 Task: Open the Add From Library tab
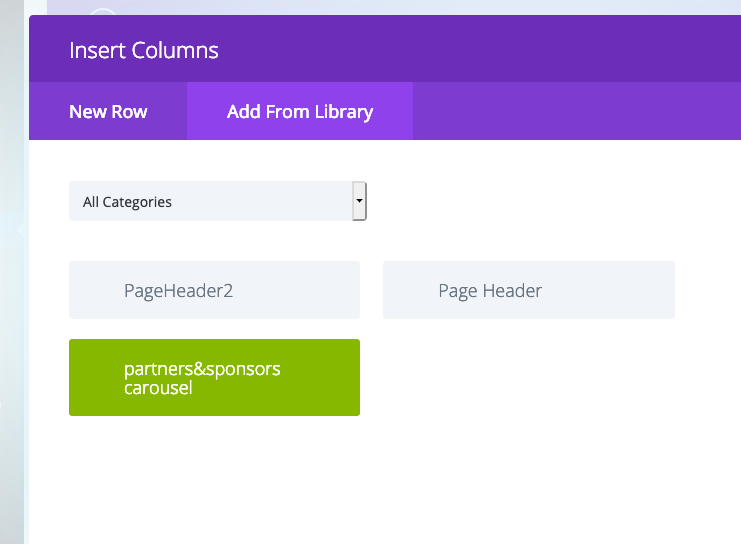coord(300,112)
